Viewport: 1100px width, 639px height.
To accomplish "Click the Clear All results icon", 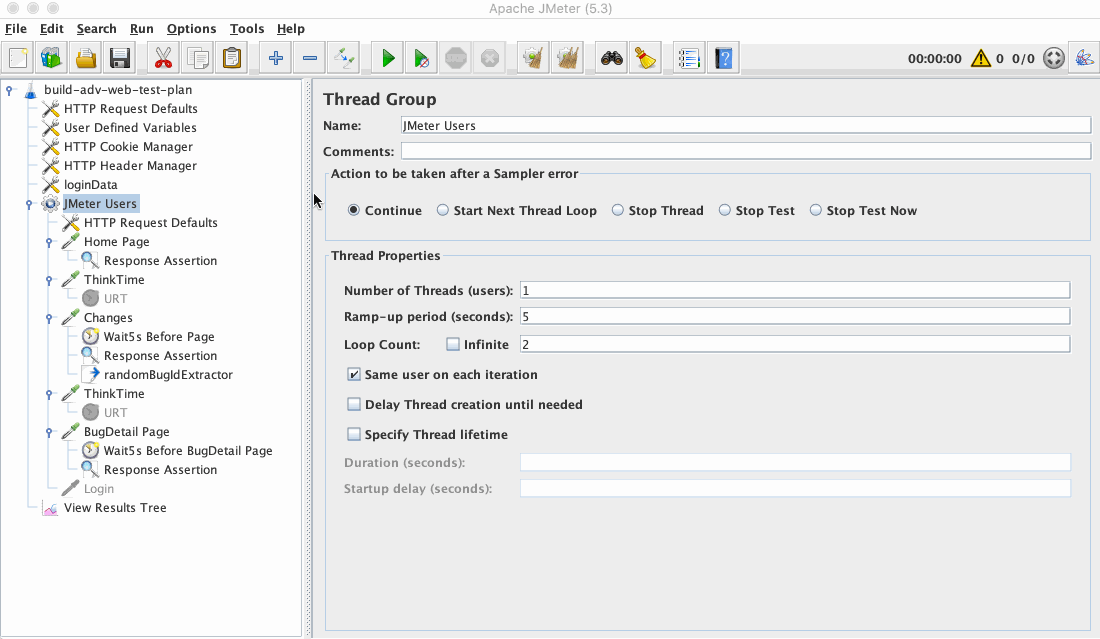I will click(x=568, y=58).
